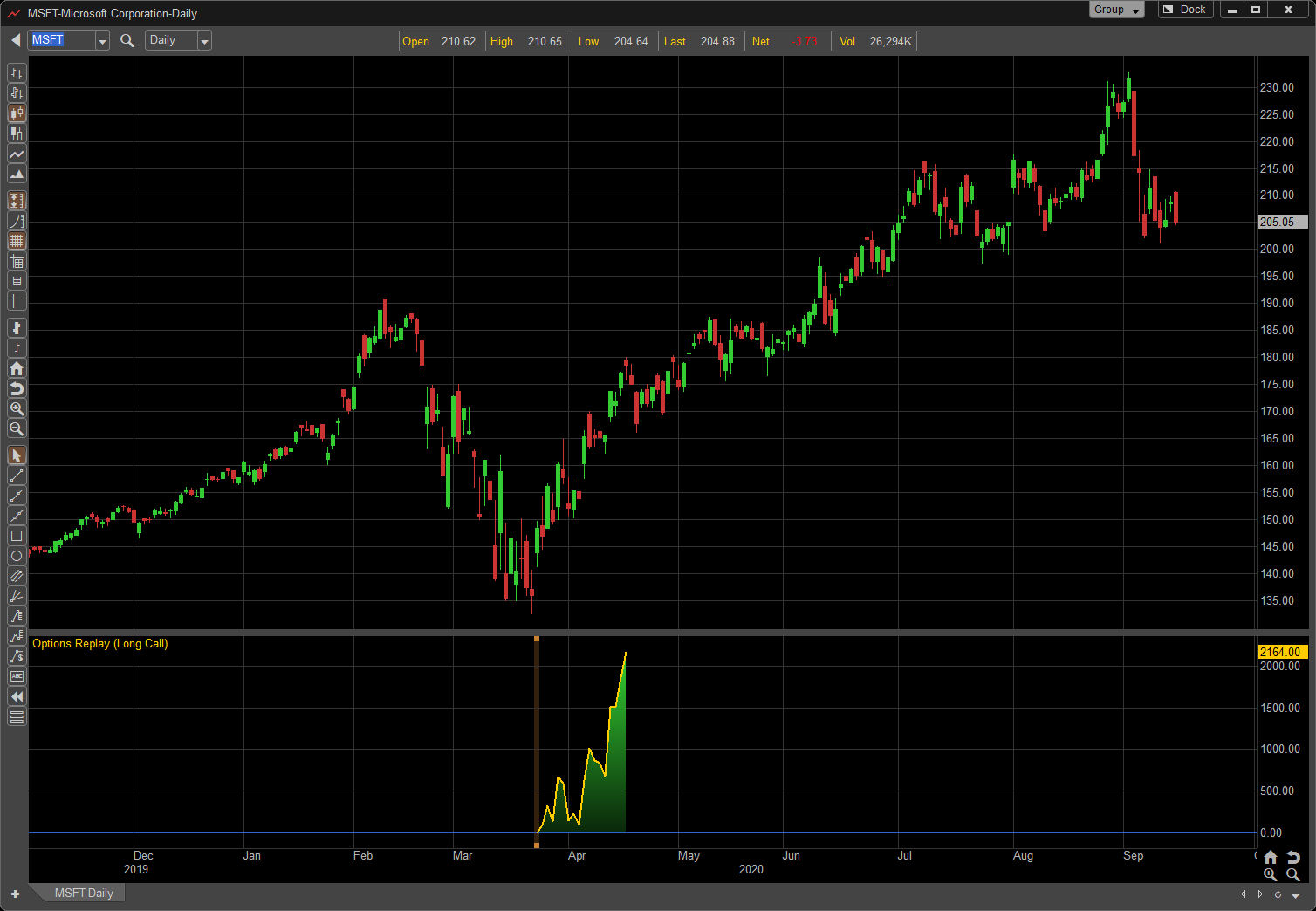Select the Fibonacci zigzag extension tool
This screenshot has height=911, width=1316.
click(17, 636)
